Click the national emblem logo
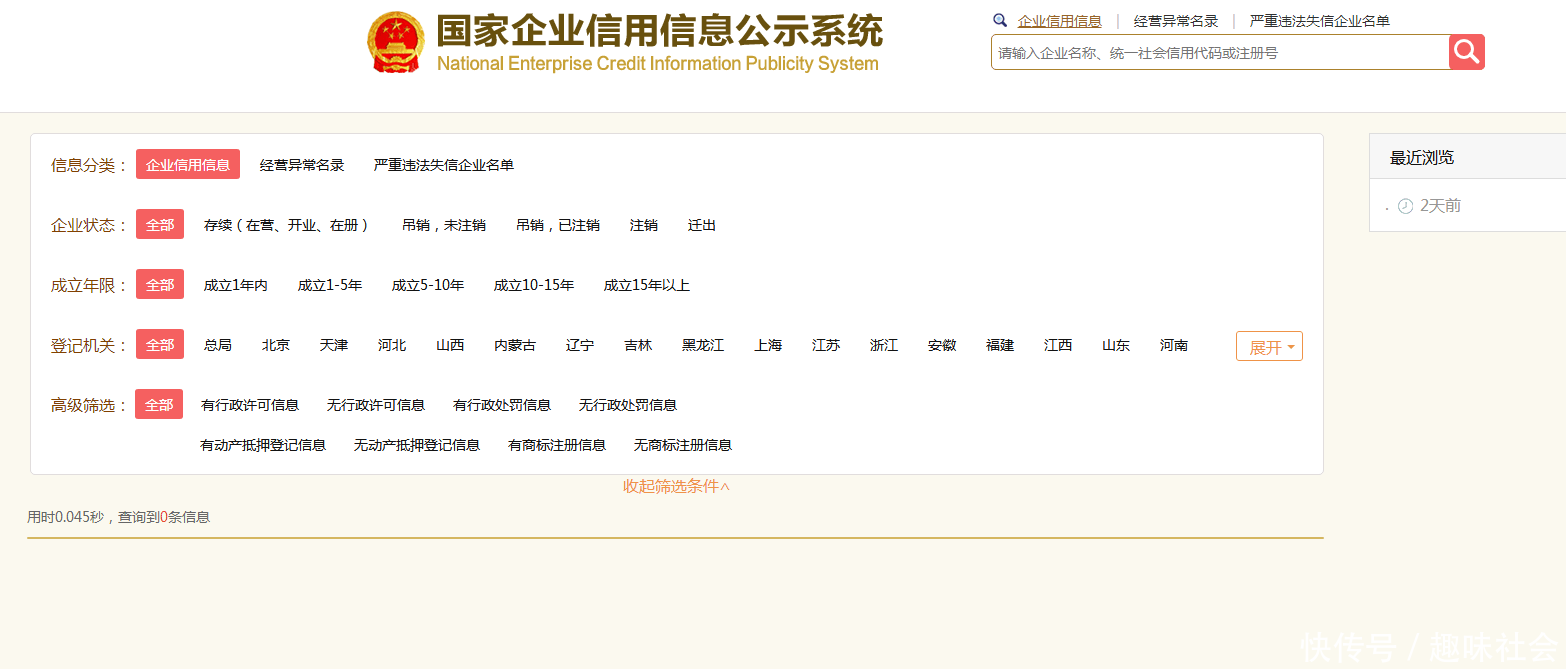 396,43
